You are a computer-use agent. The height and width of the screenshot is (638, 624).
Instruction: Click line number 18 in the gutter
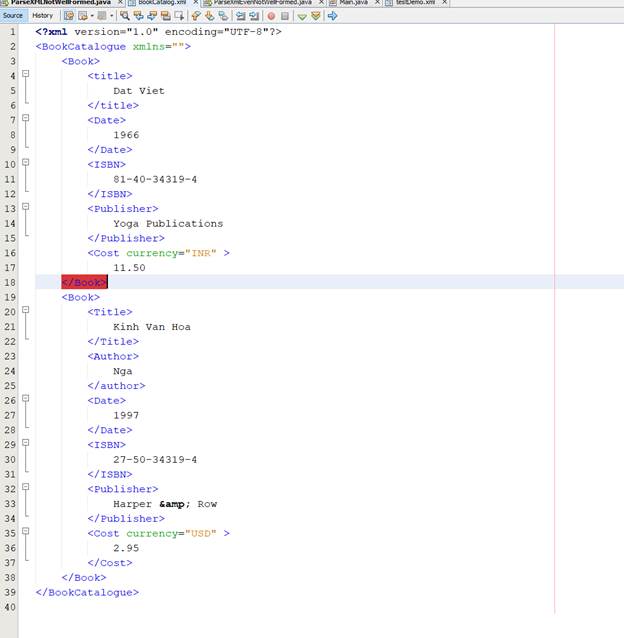tap(10, 282)
